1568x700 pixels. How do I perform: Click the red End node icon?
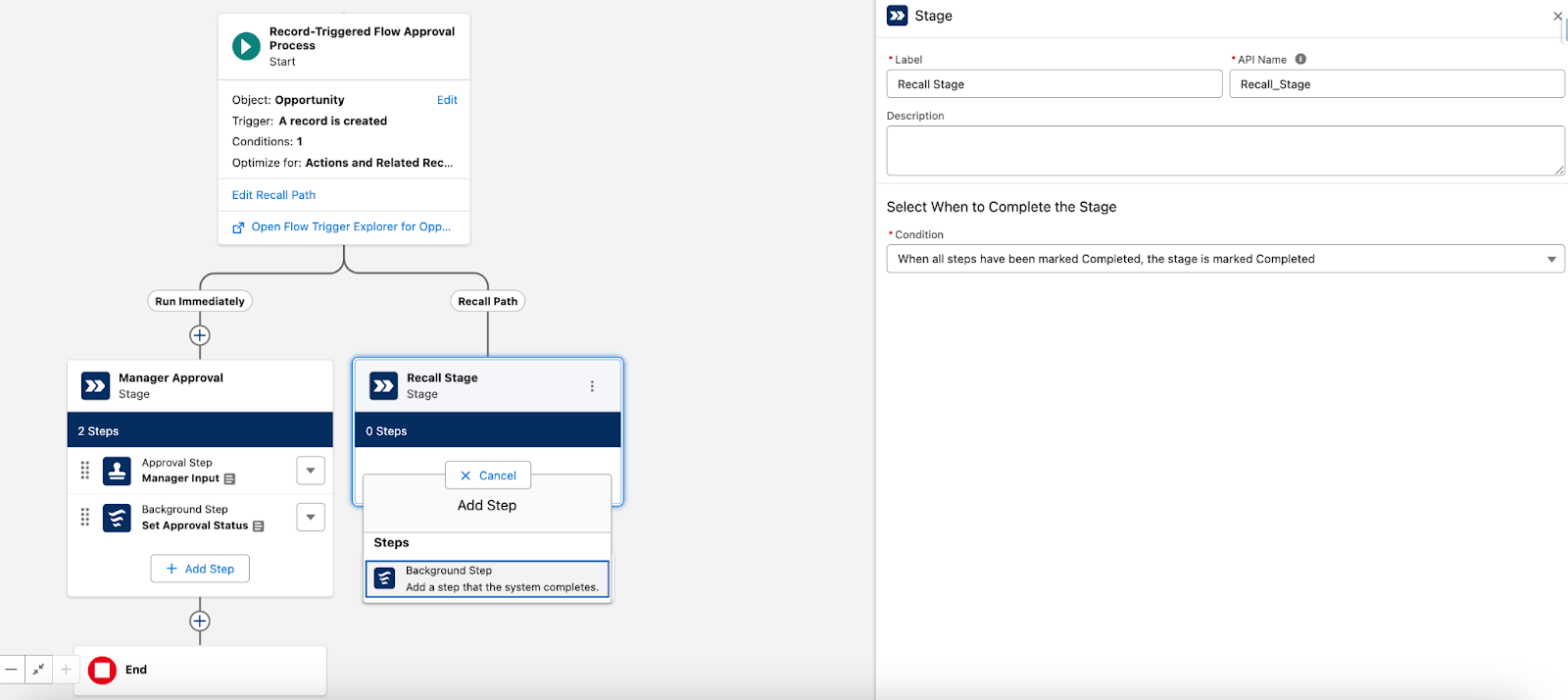click(102, 671)
